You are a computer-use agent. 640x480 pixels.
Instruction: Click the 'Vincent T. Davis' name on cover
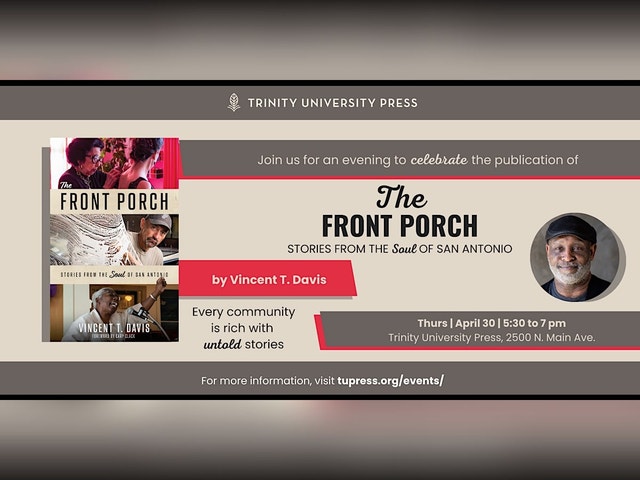114,327
